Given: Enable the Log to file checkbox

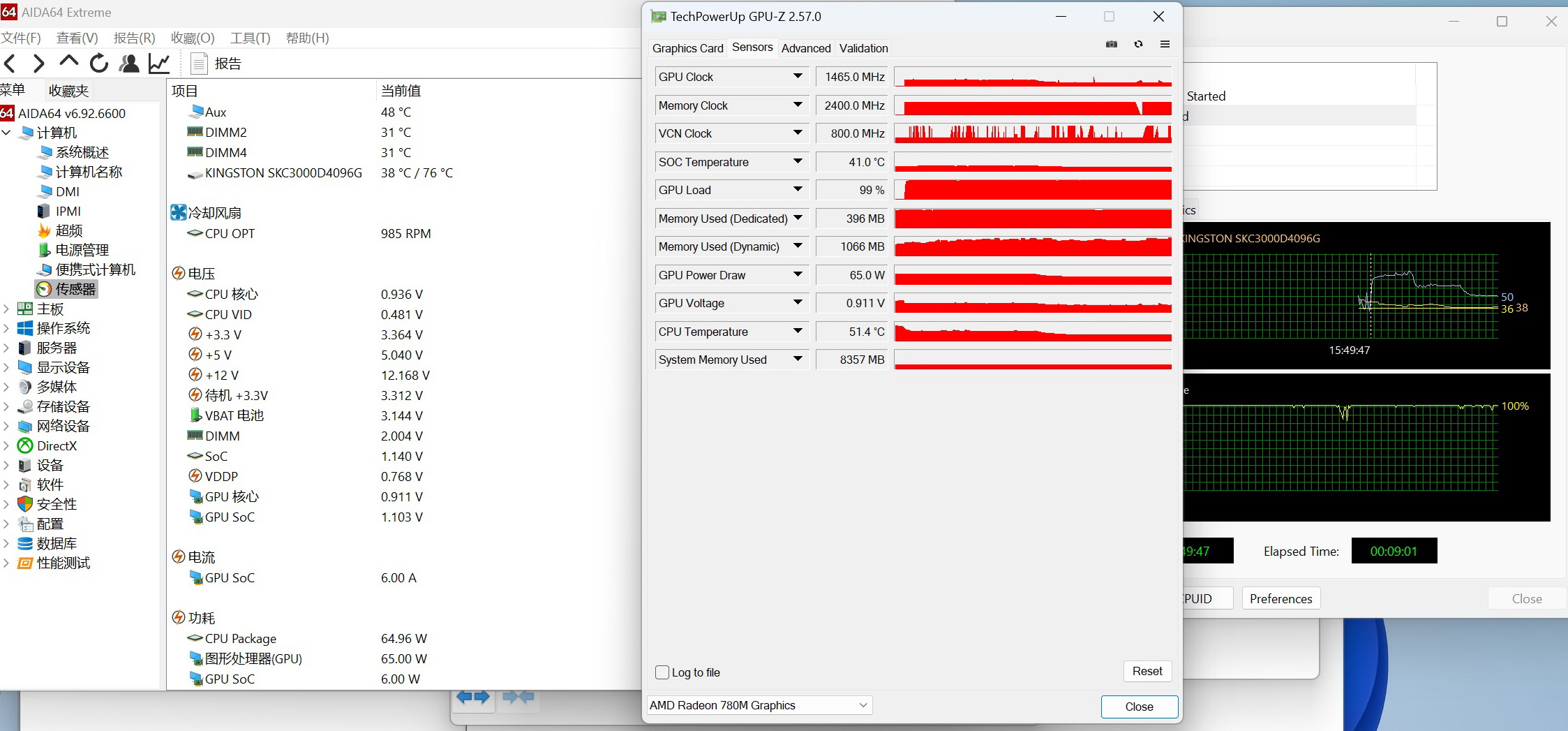Looking at the screenshot, I should click(x=662, y=672).
